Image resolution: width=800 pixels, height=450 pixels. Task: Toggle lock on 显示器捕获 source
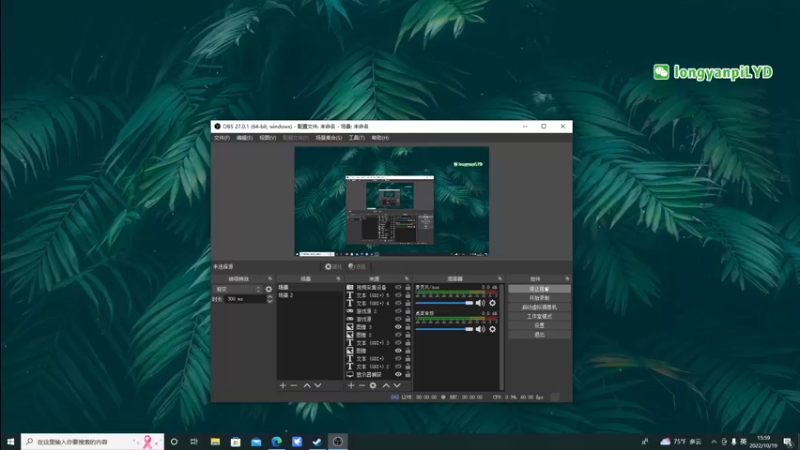click(408, 374)
